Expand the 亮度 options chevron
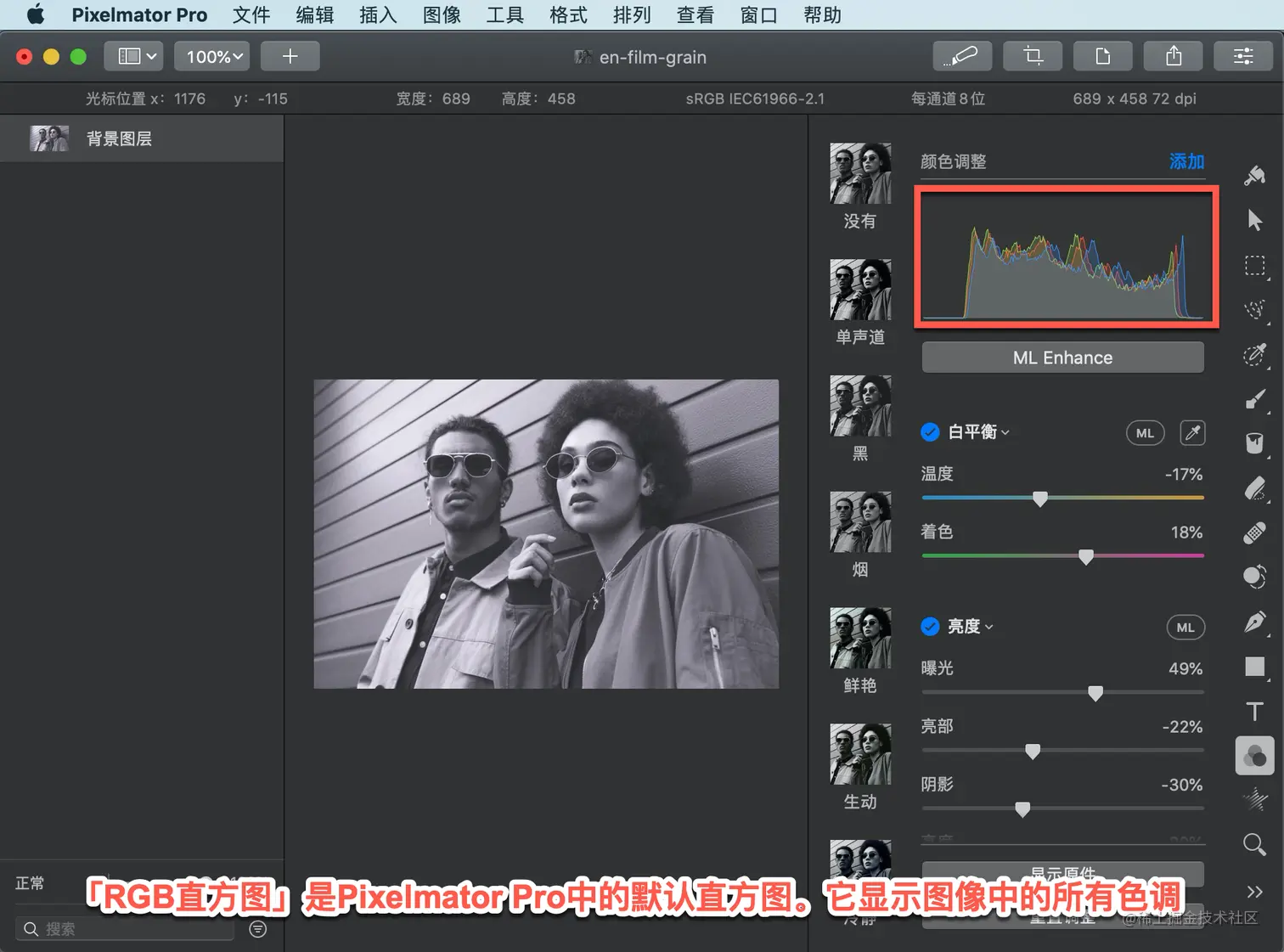The width and height of the screenshot is (1284, 952). (x=989, y=628)
